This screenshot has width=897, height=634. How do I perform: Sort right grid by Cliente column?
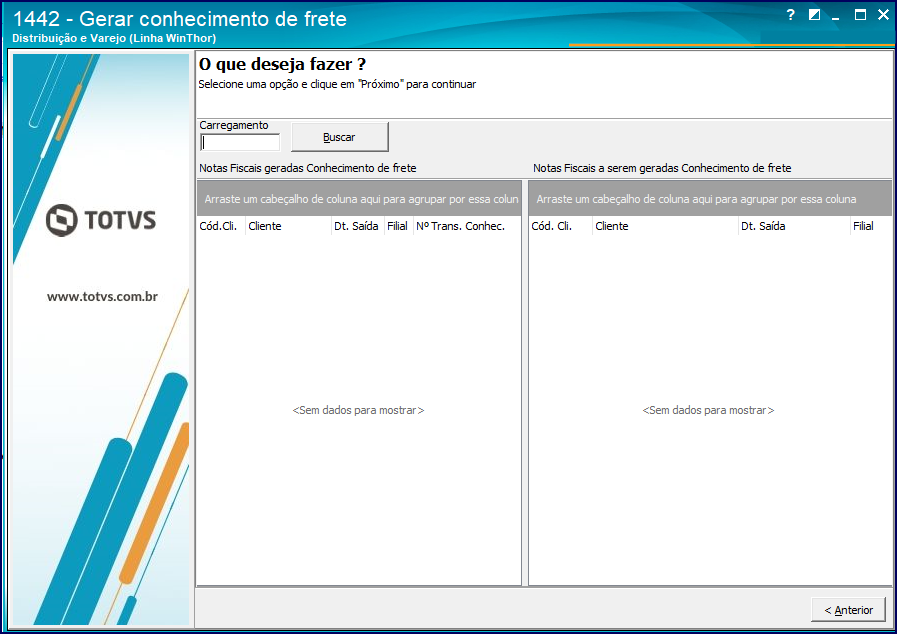(x=665, y=226)
